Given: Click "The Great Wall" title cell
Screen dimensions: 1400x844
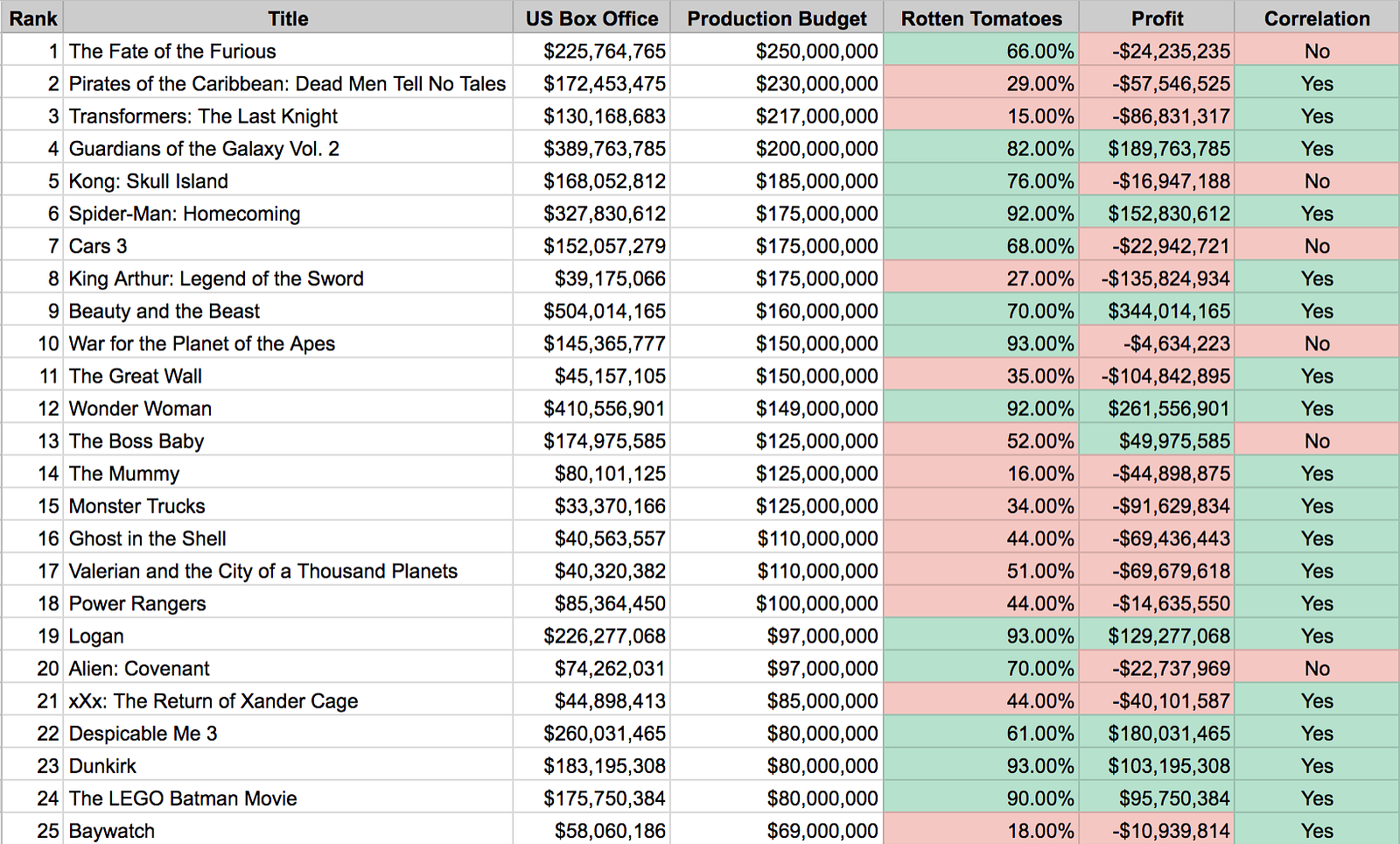Looking at the screenshot, I should point(288,375).
